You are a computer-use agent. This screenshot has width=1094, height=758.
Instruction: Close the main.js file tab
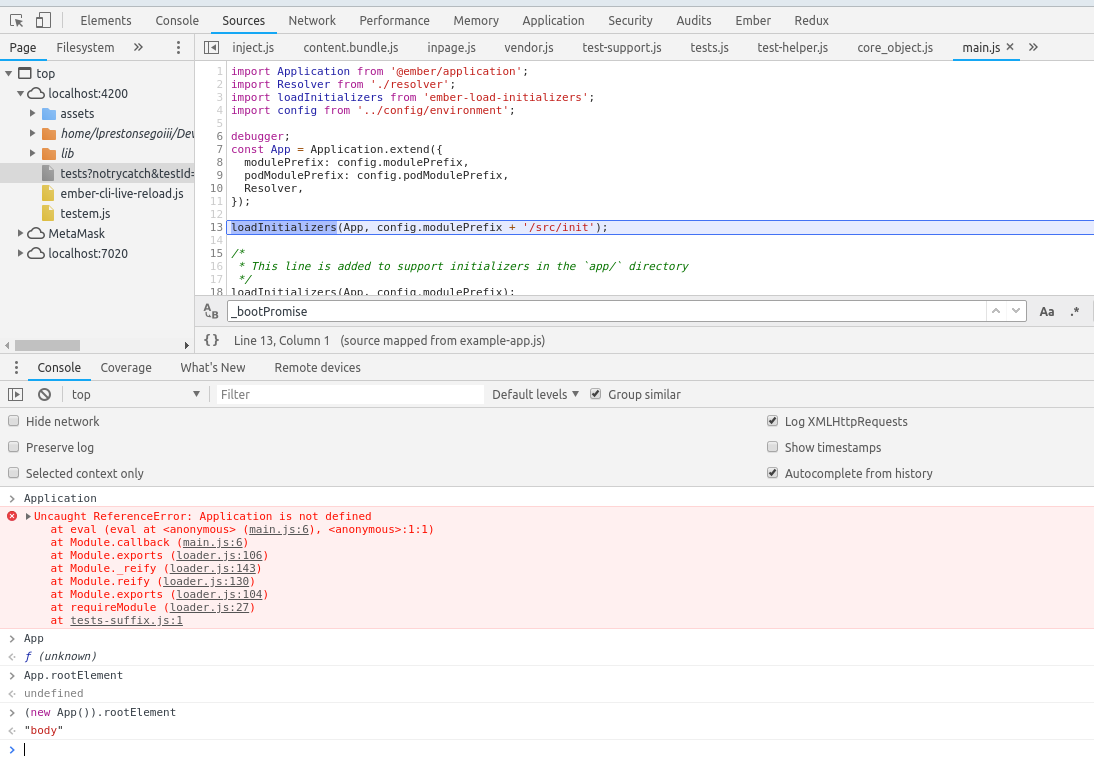click(x=1010, y=47)
